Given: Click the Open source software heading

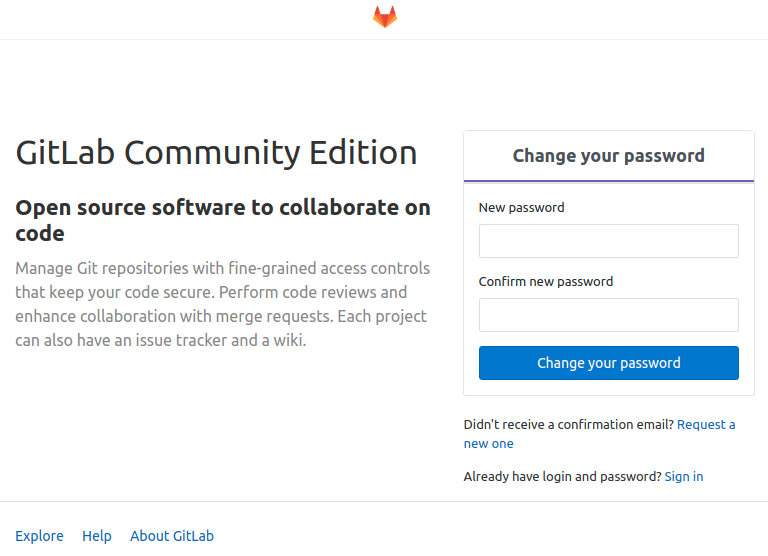Looking at the screenshot, I should (223, 220).
